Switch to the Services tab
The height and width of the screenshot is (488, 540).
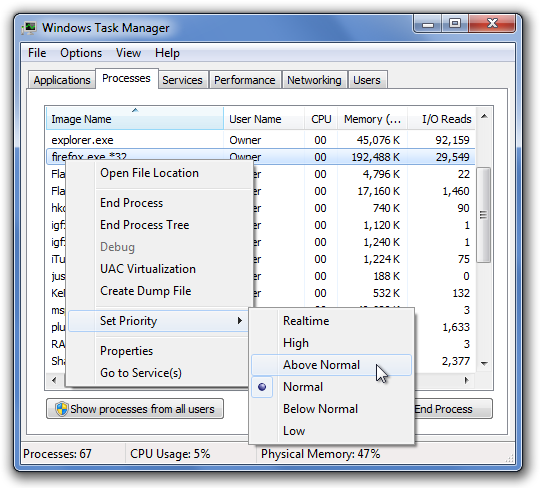[x=182, y=80]
